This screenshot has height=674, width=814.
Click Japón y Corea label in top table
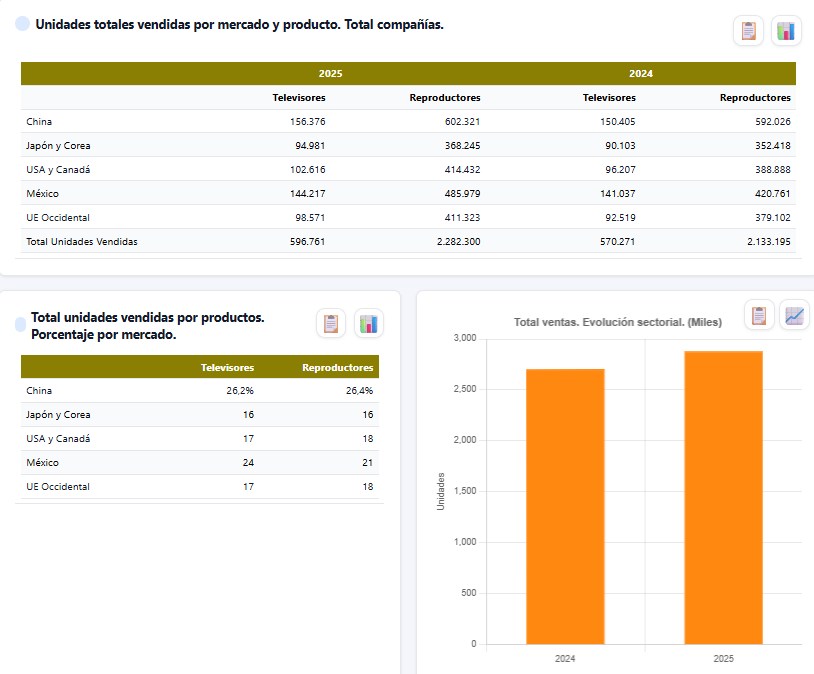click(x=58, y=145)
